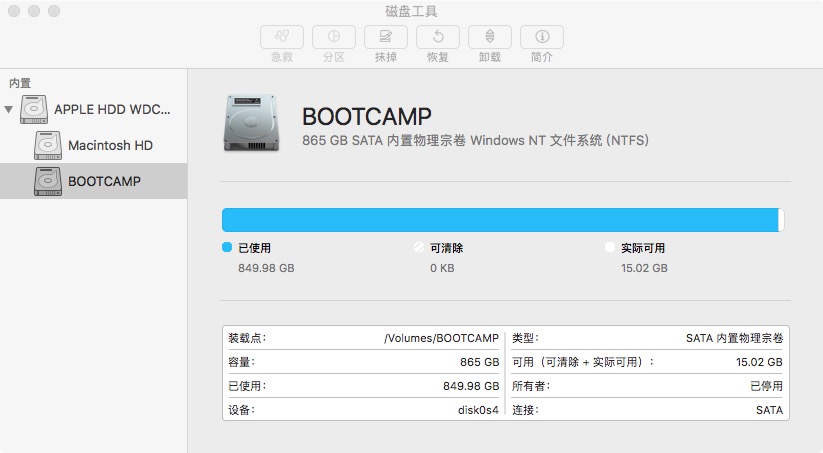This screenshot has width=823, height=453.
Task: Click the Partition (分区) toolbar icon
Action: click(x=334, y=37)
